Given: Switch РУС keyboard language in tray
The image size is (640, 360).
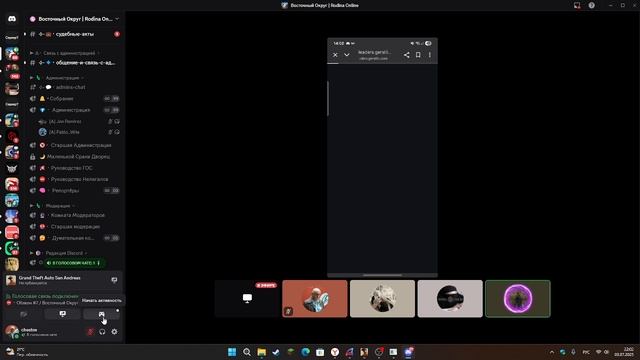Looking at the screenshot, I should 586,352.
